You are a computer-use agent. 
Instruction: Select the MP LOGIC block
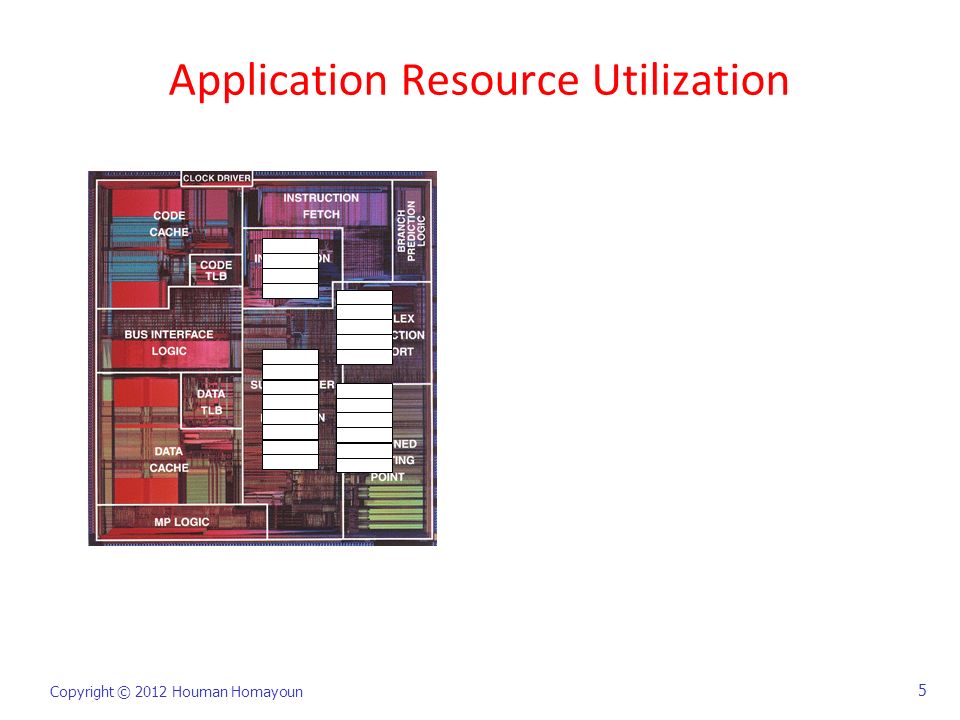182,522
